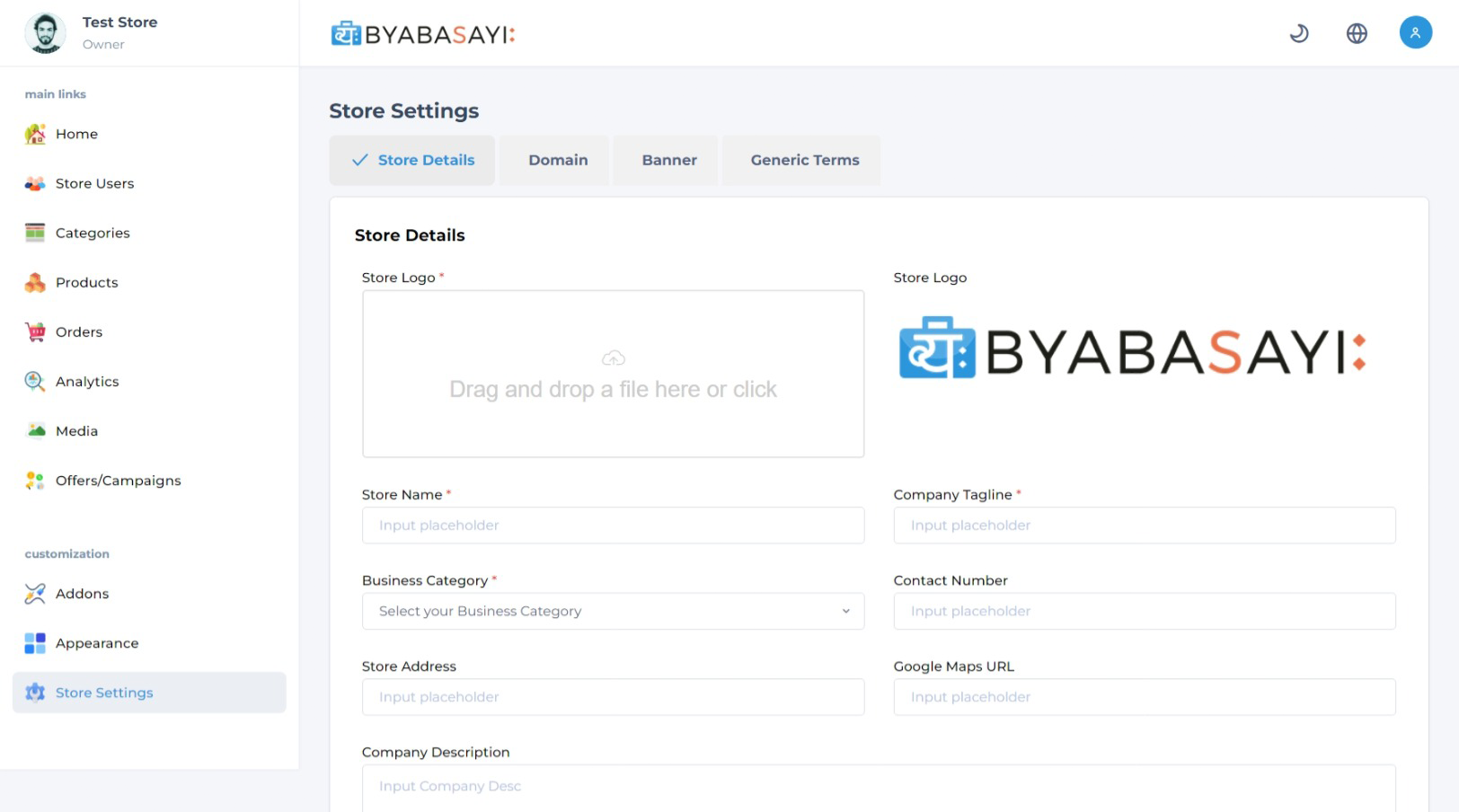Switch to the Domain tab
This screenshot has width=1459, height=812.
558,160
